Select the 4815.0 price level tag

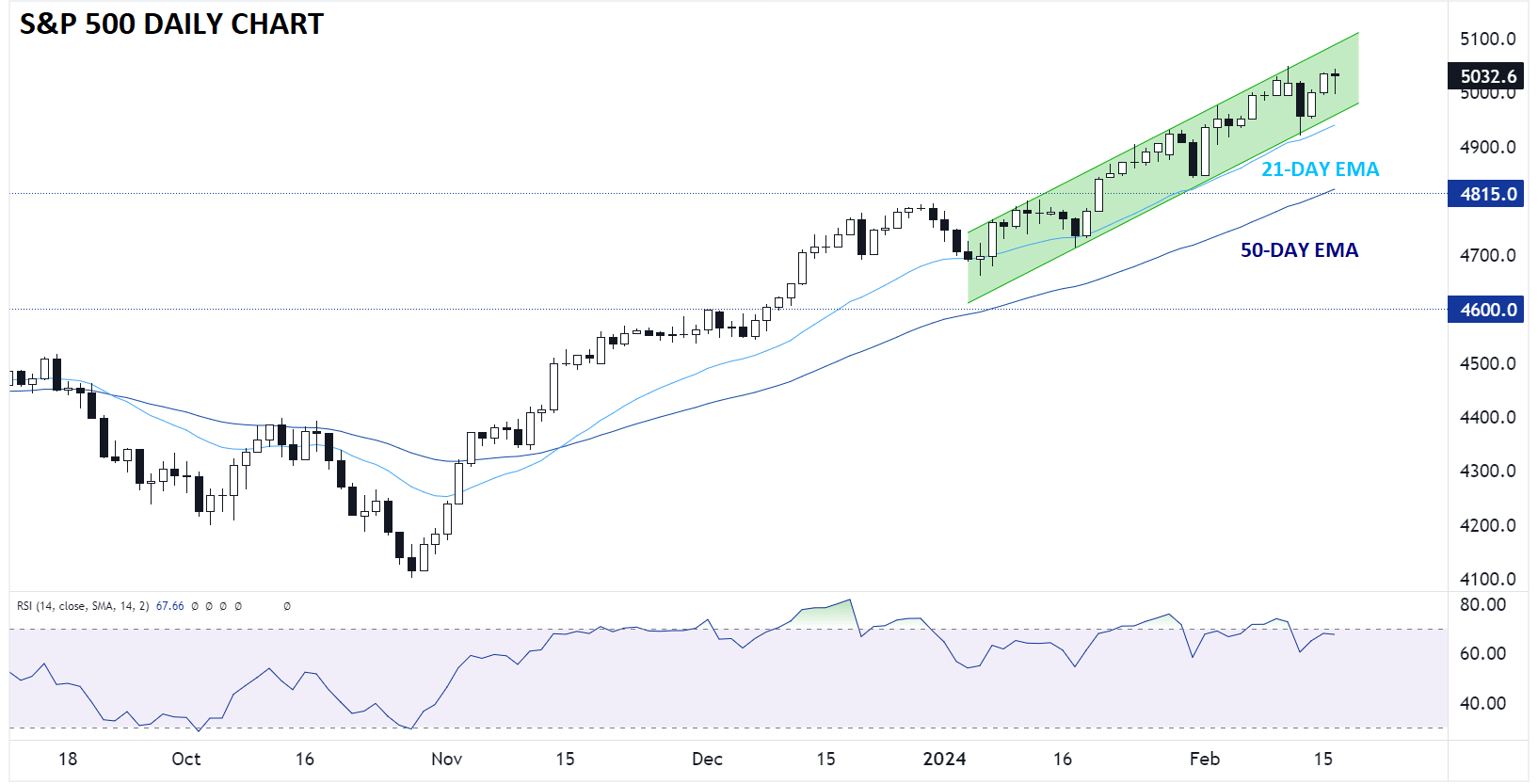click(x=1485, y=194)
